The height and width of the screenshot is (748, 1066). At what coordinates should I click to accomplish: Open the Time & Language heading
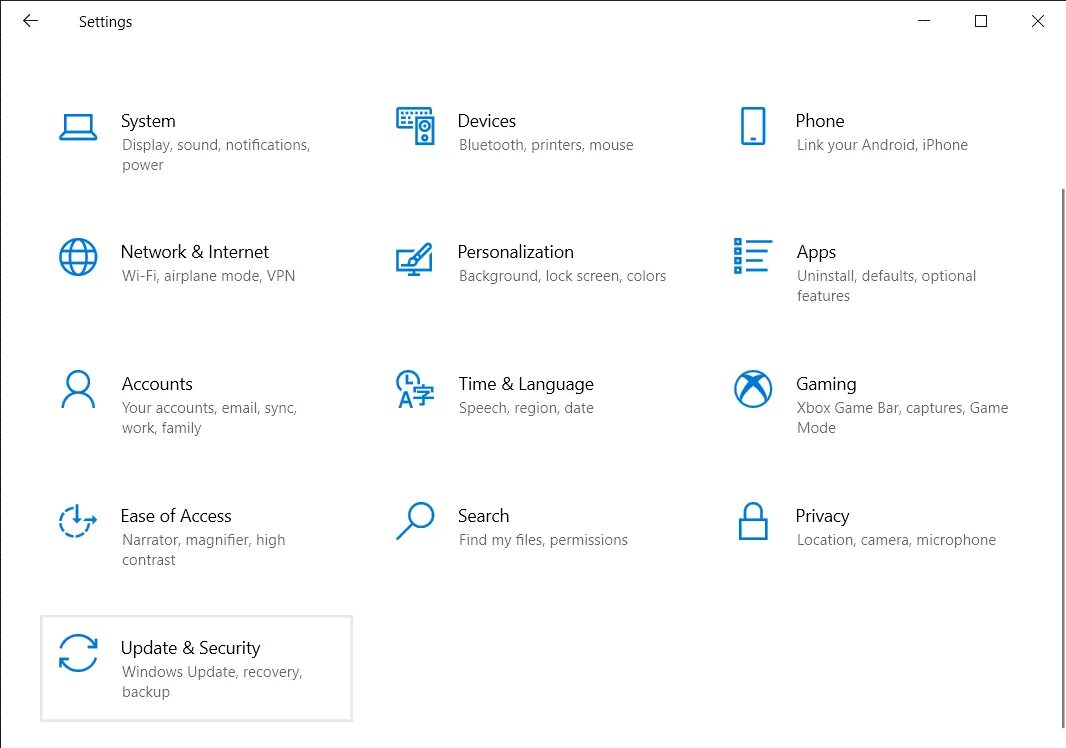[526, 385]
